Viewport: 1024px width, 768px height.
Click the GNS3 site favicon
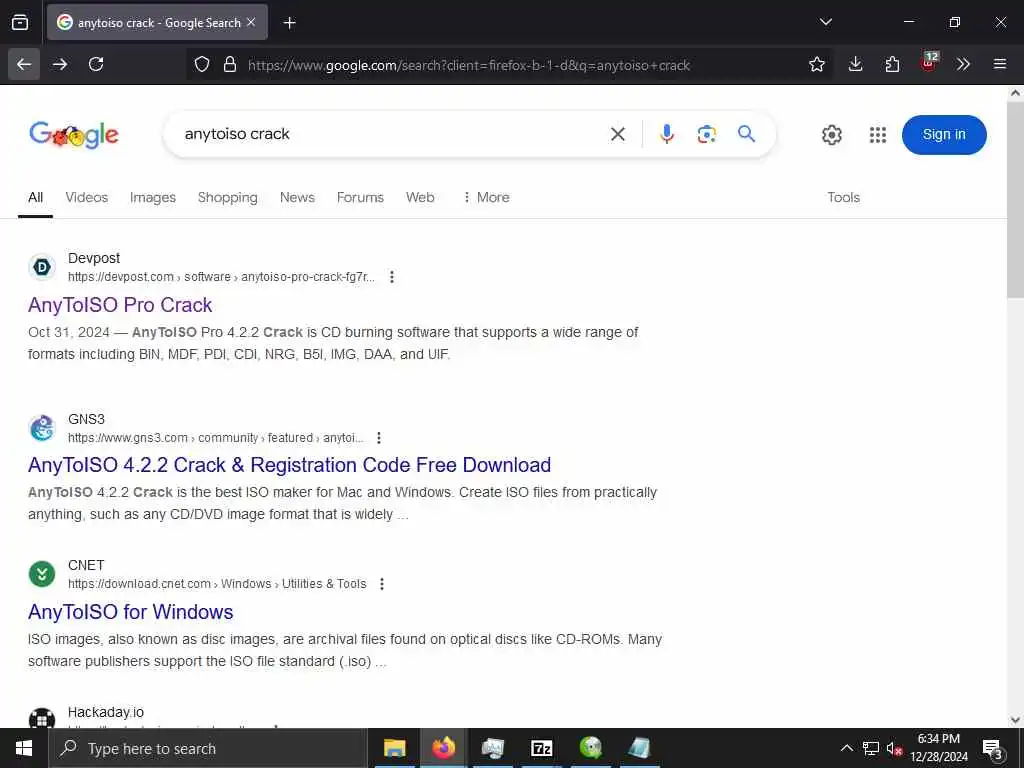point(42,428)
